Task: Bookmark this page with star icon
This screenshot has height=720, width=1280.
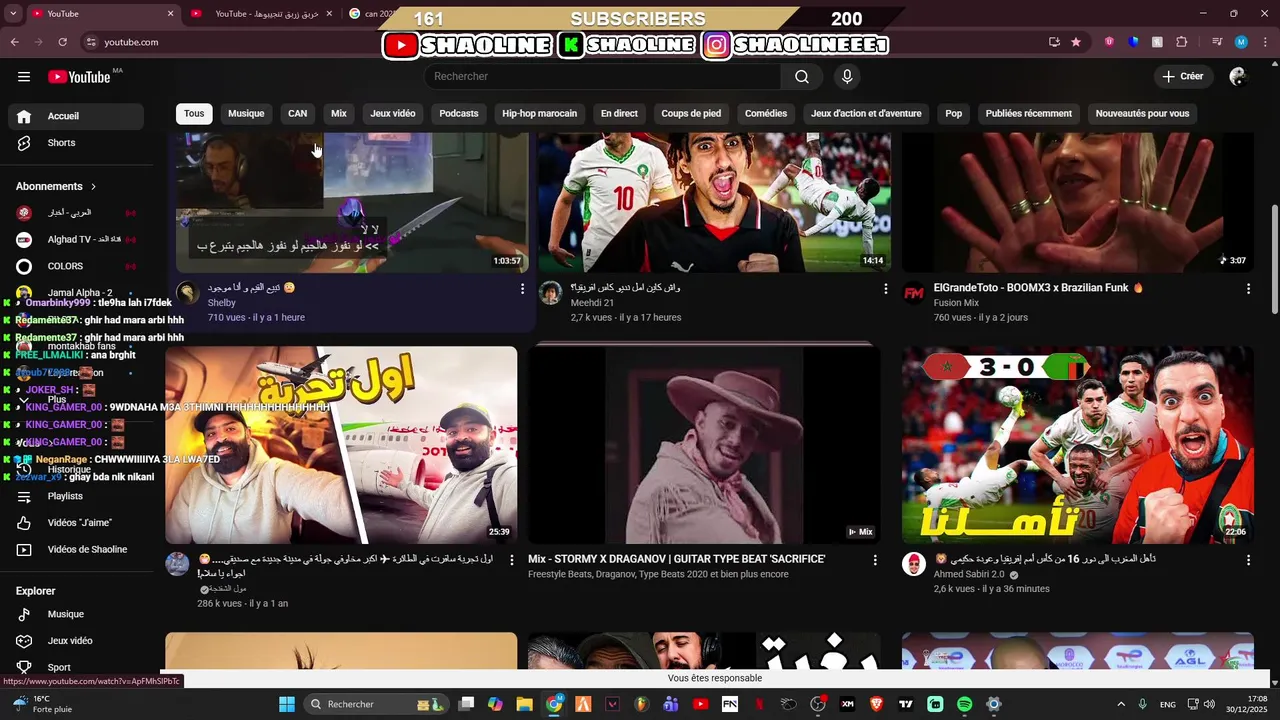Action: click(x=1076, y=42)
